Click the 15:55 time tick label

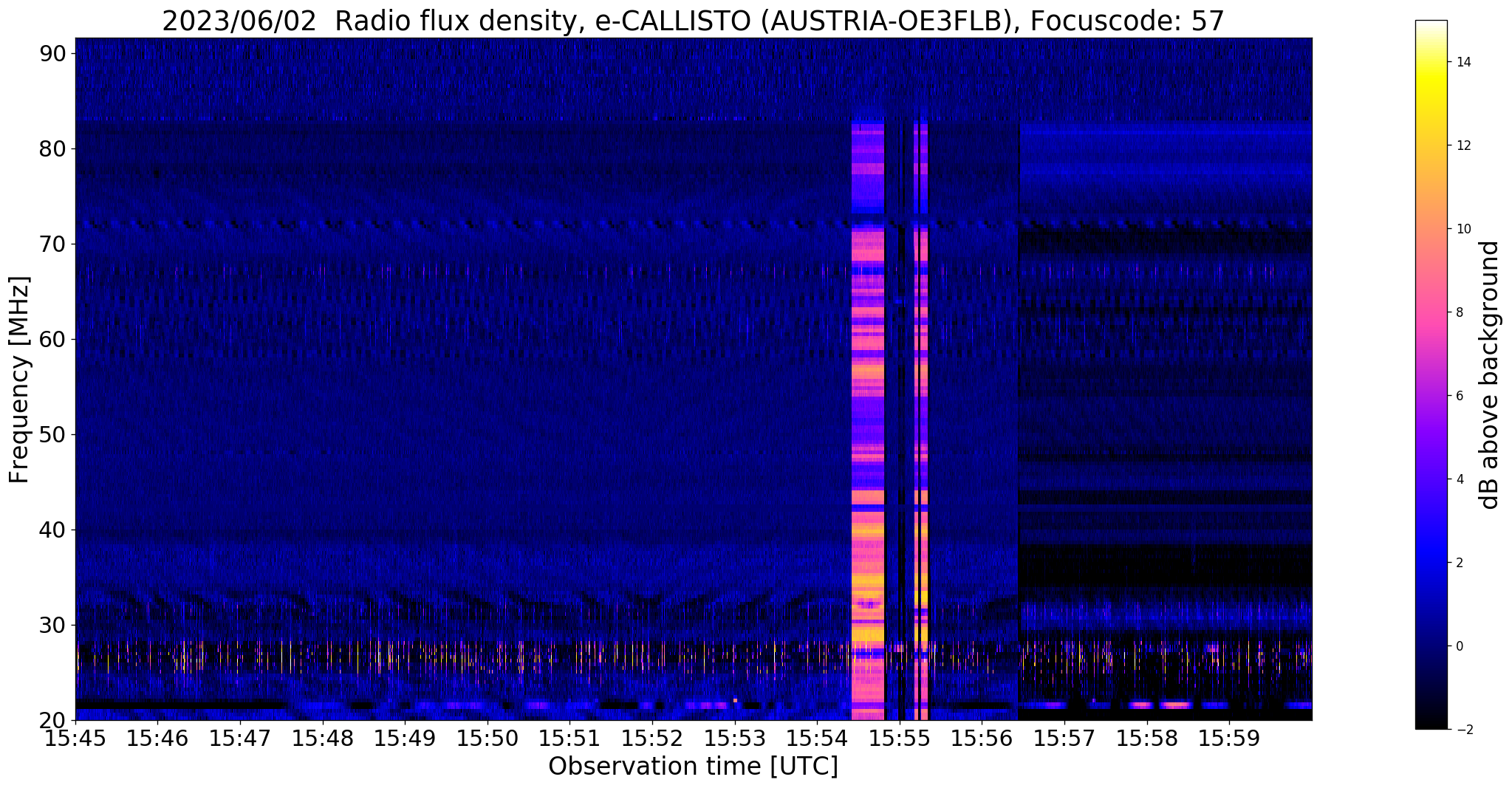coord(900,737)
